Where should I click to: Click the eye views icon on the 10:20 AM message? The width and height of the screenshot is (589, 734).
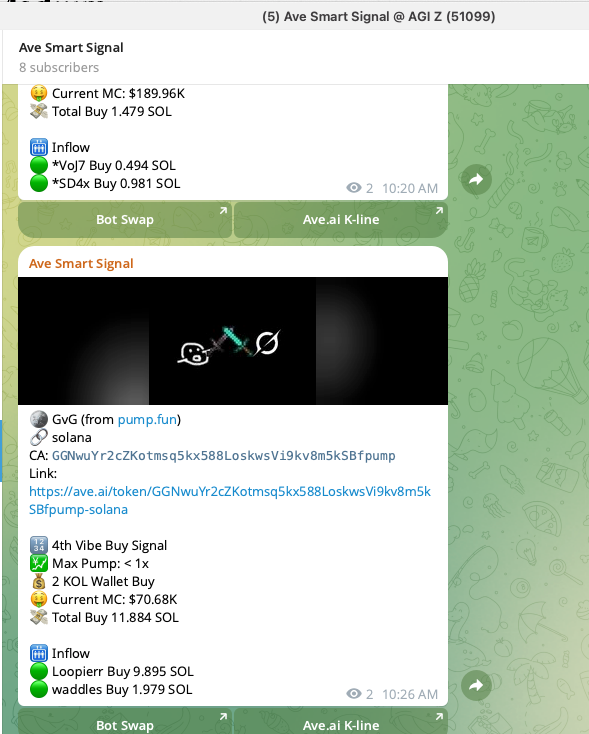354,188
